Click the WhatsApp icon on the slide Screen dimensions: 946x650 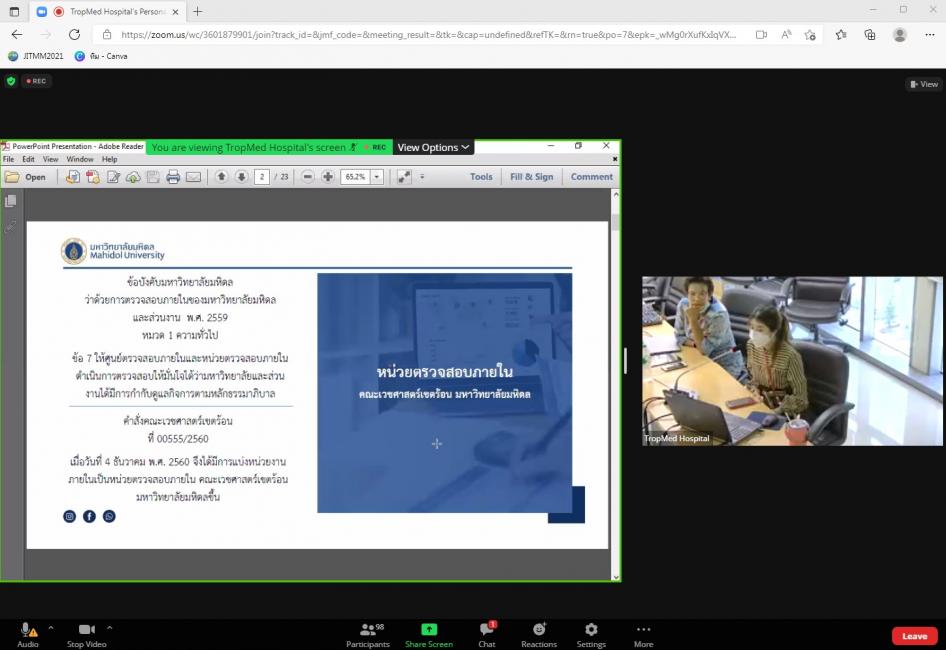click(109, 516)
